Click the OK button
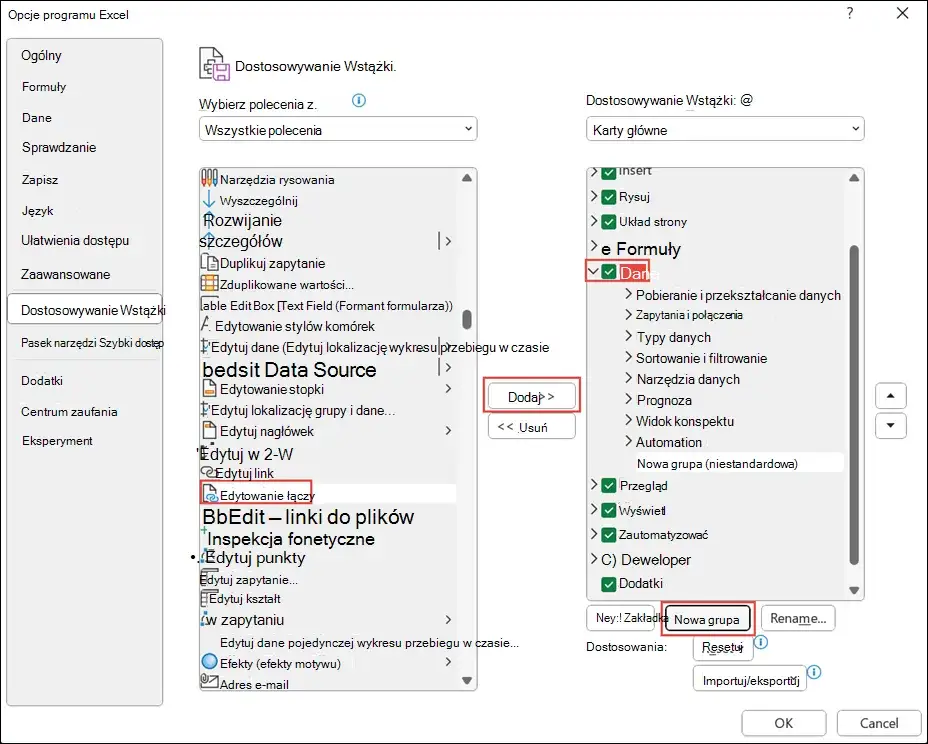This screenshot has width=928, height=744. click(784, 723)
